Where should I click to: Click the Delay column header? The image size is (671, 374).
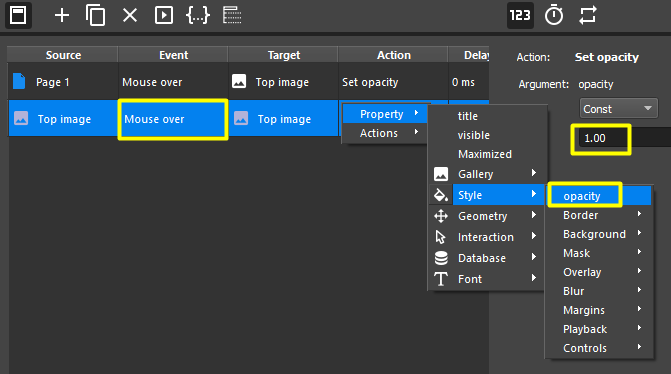469,55
